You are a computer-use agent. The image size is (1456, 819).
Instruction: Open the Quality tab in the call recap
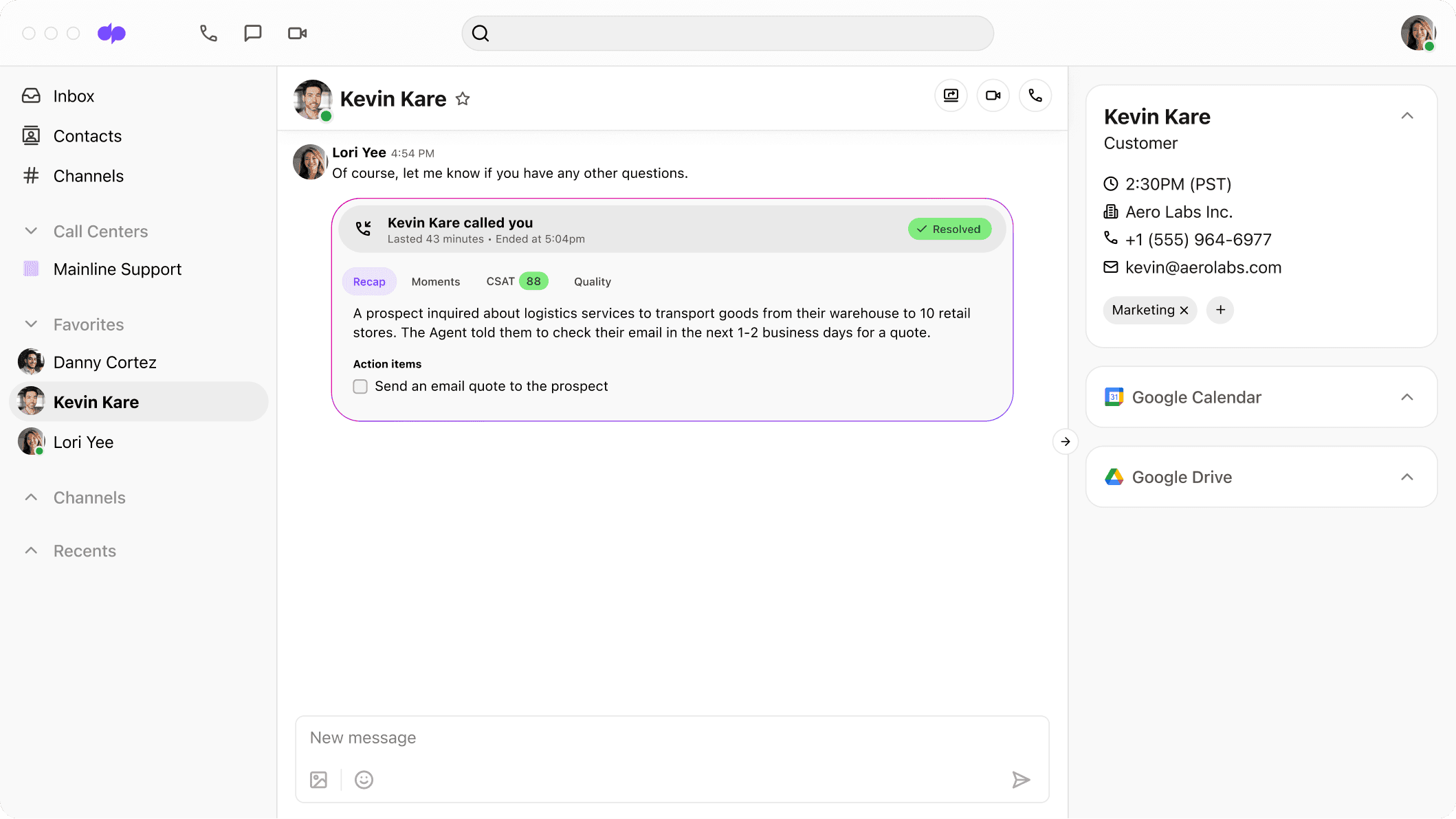(592, 281)
